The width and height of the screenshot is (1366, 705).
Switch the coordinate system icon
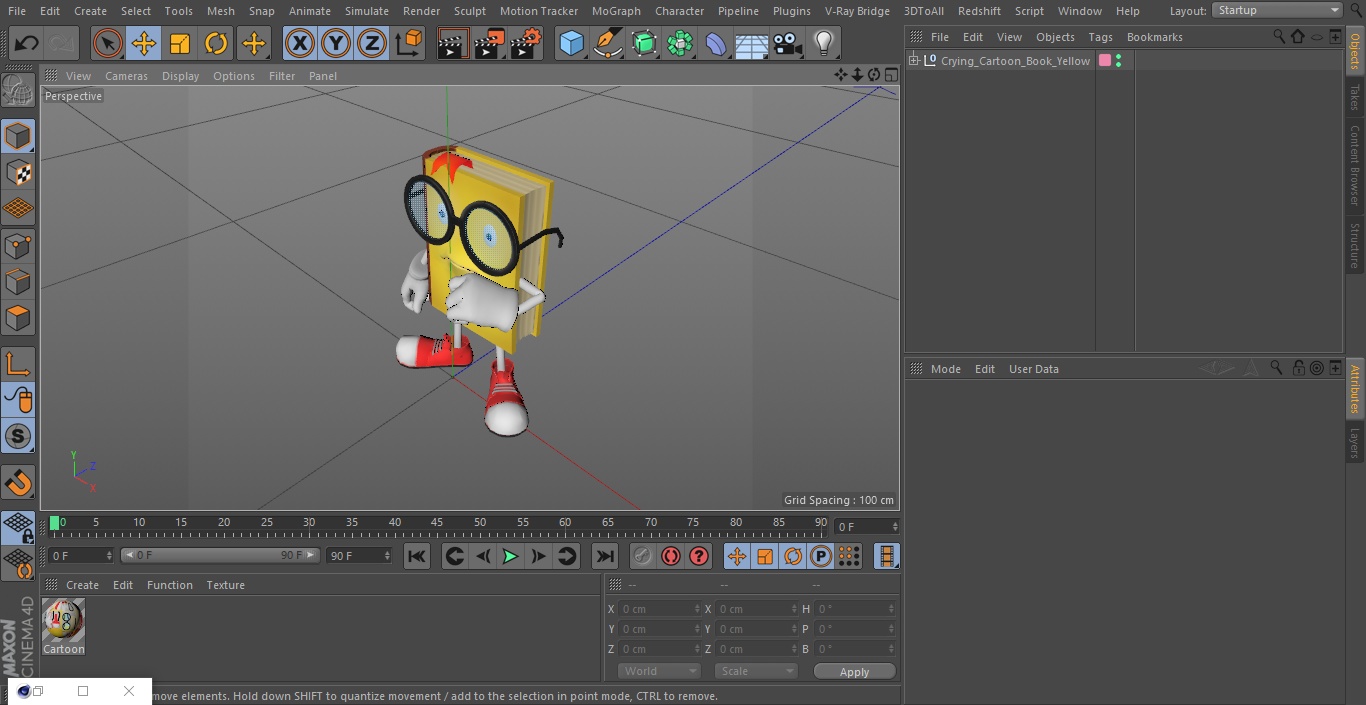pos(409,43)
